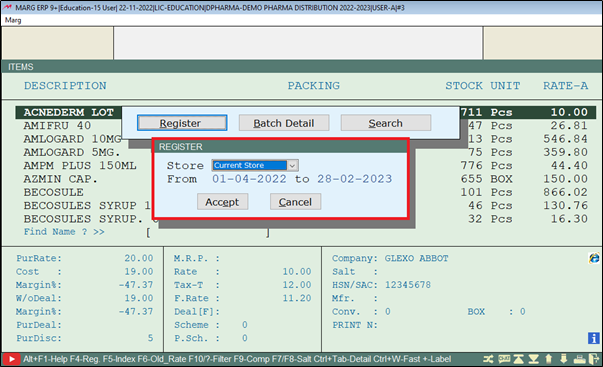Image resolution: width=603 pixels, height=367 pixels.
Task: Select the BECOSULE item
Action: pyautogui.click(x=53, y=192)
